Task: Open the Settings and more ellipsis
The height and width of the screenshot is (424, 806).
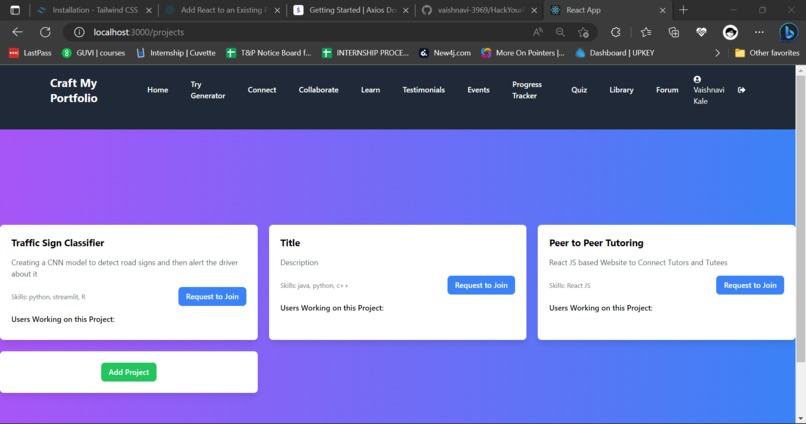Action: click(759, 32)
